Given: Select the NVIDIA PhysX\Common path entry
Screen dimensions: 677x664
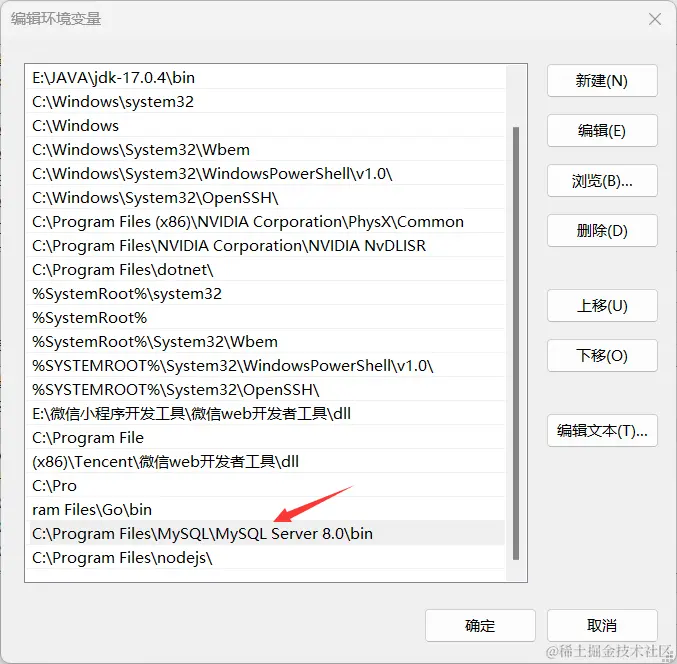Looking at the screenshot, I should (266, 221).
